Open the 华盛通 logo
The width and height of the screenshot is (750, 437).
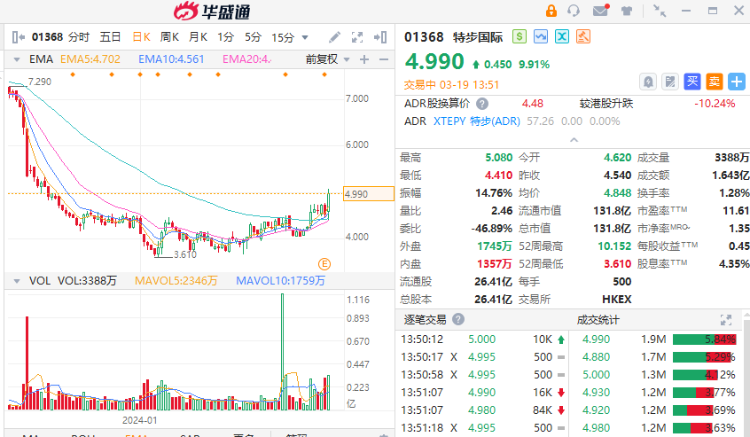pos(212,11)
